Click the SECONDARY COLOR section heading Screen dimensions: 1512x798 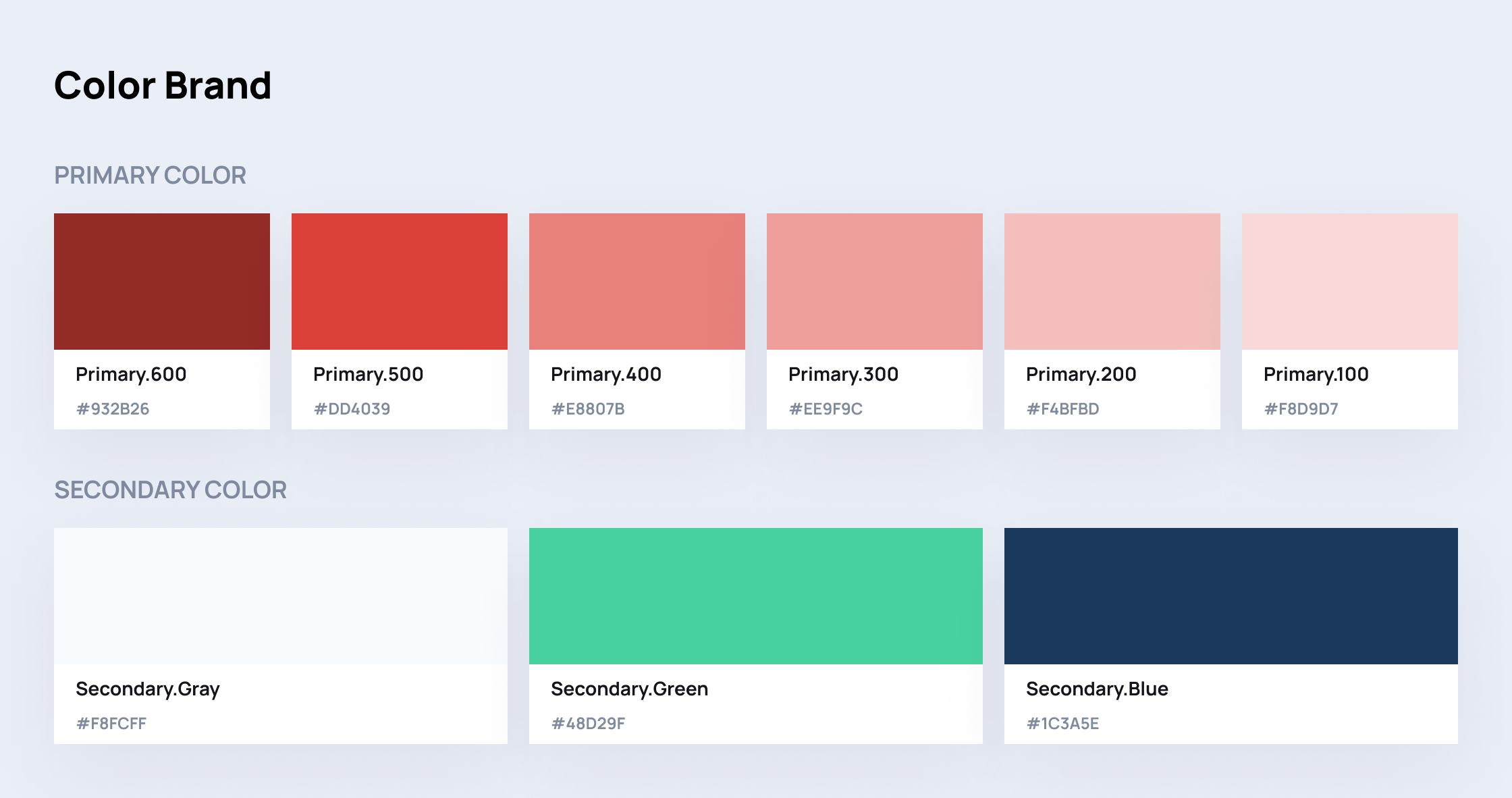click(170, 490)
